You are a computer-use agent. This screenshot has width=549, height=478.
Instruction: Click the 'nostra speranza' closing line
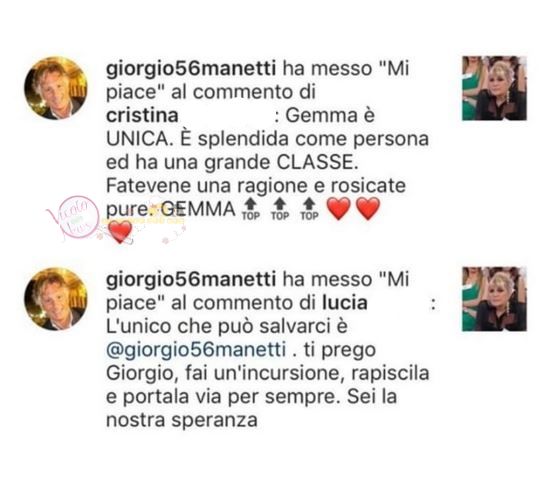pyautogui.click(x=182, y=420)
